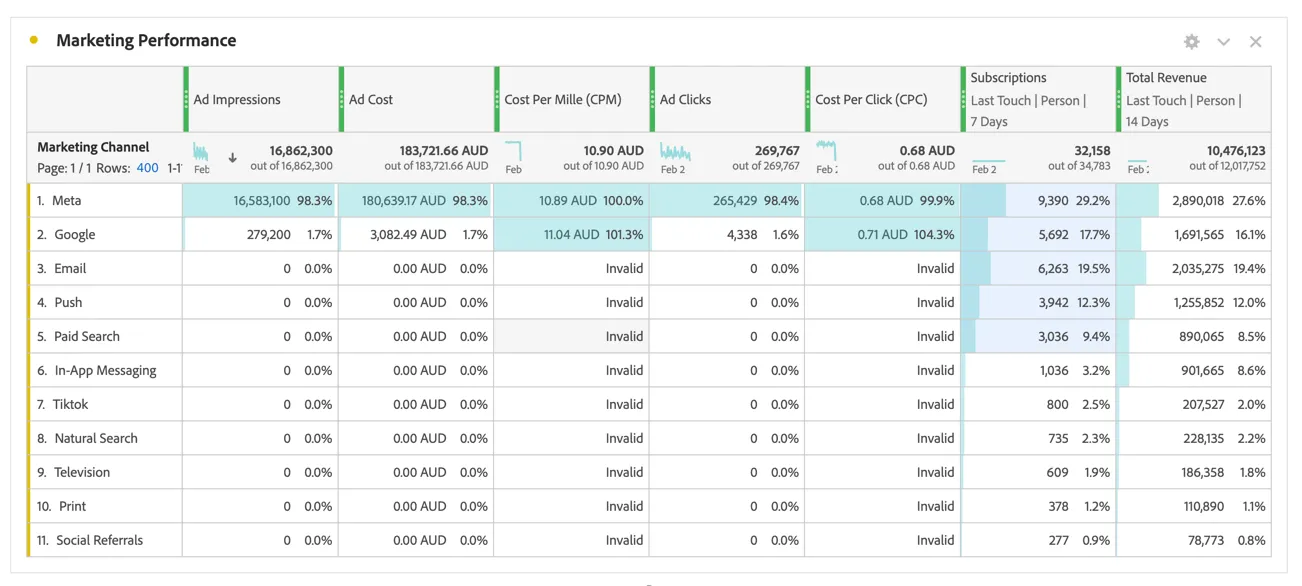Click the Ad Impressions sparkline trend icon

coord(201,152)
